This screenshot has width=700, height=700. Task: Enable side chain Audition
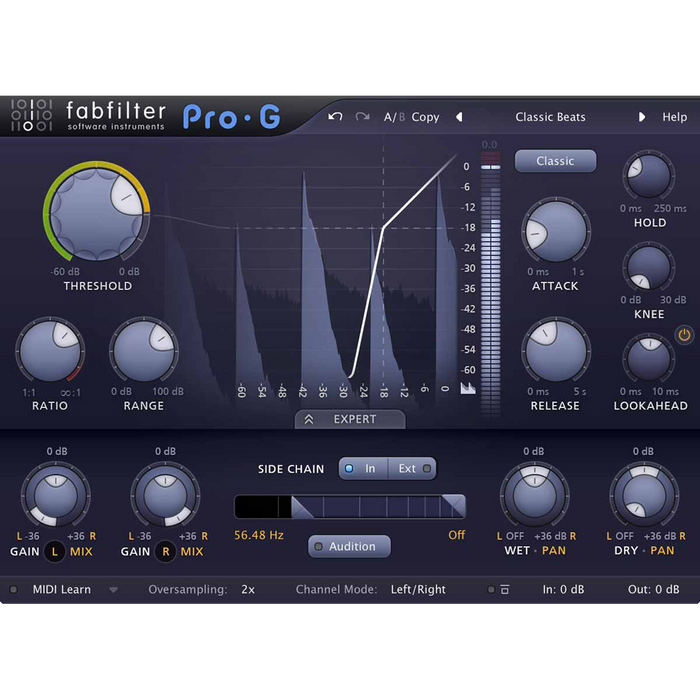350,546
